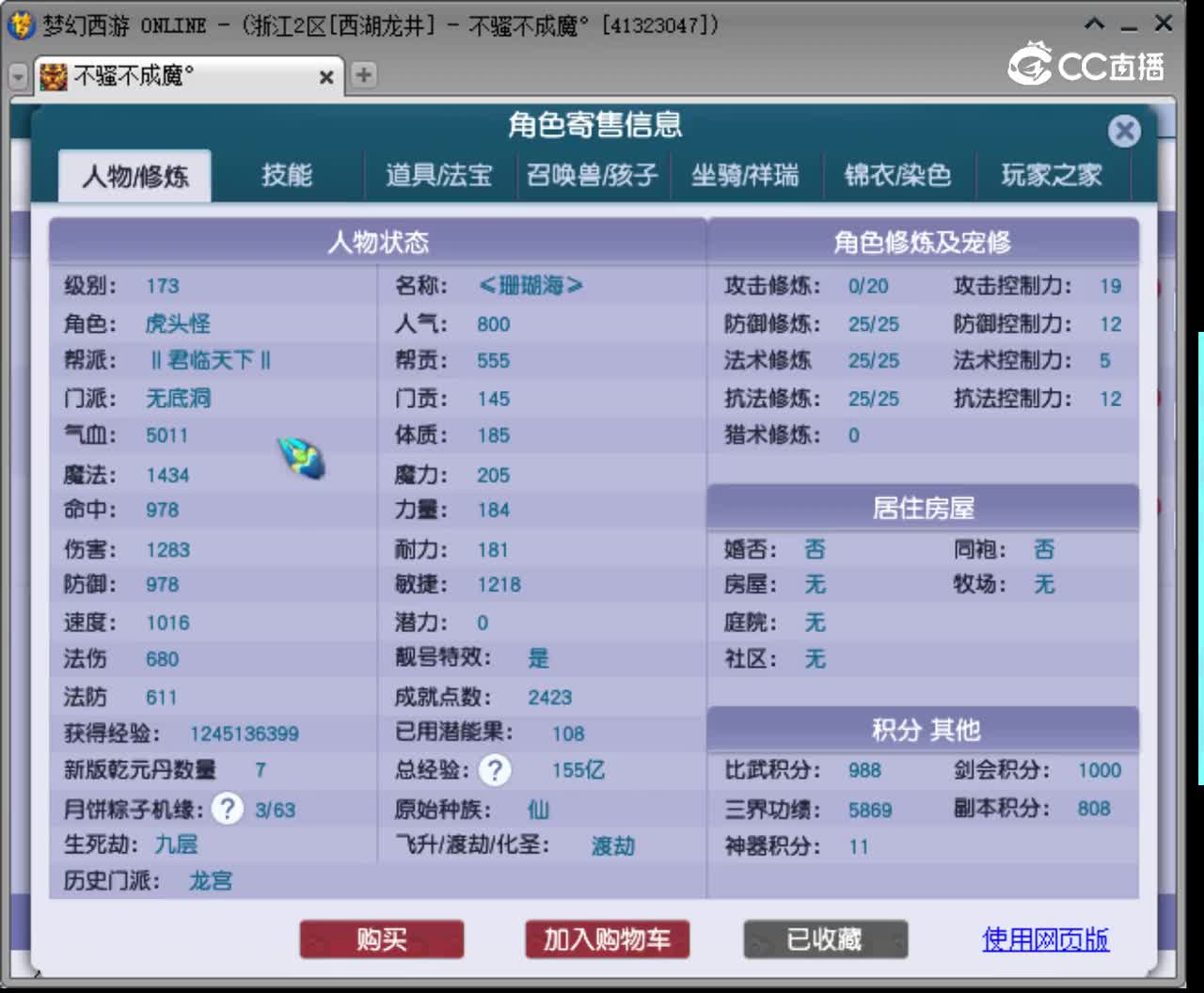Click the 帮贡 value 555

pos(493,361)
